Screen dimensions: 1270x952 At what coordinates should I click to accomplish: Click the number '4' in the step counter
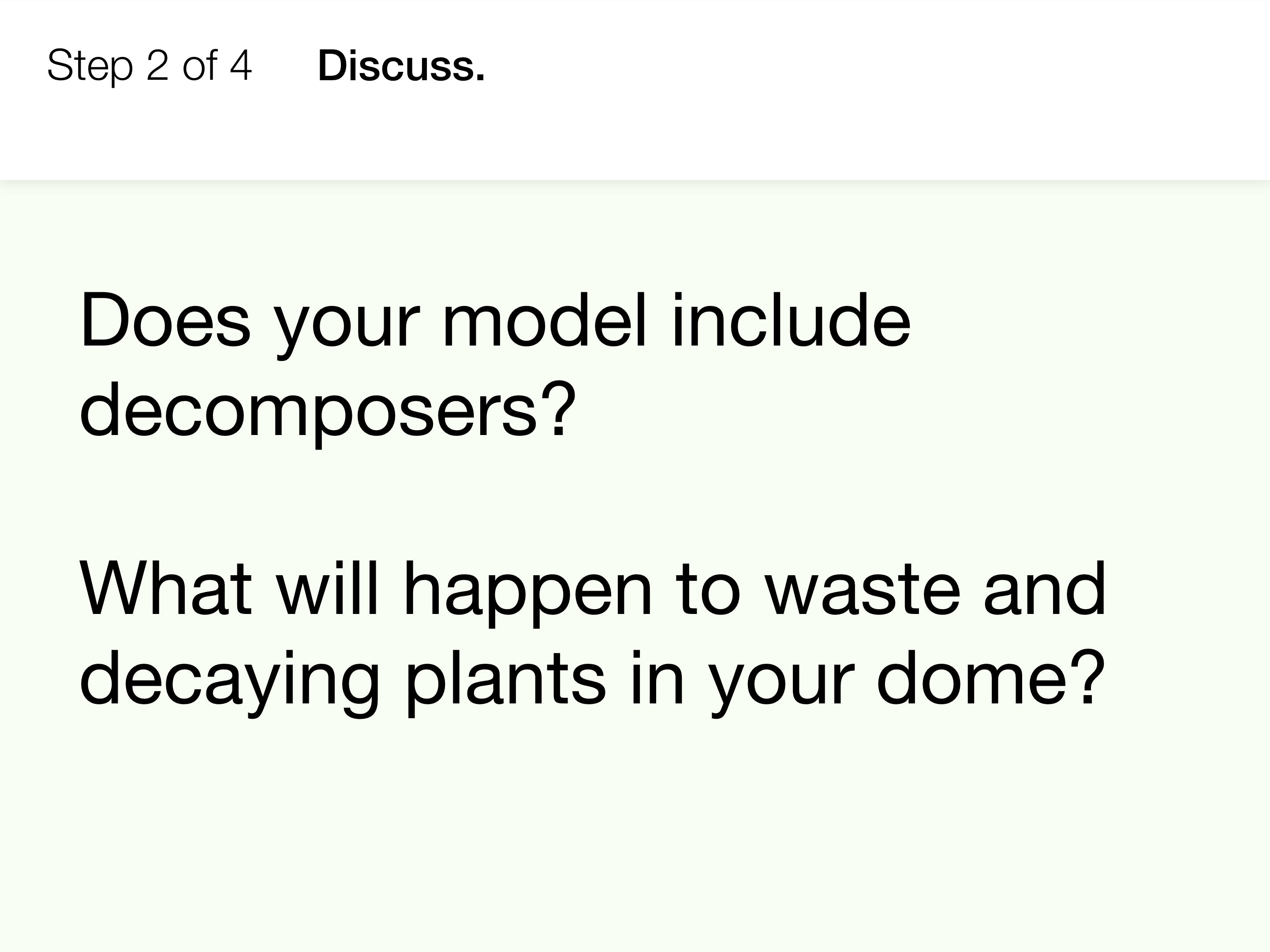pyautogui.click(x=241, y=65)
